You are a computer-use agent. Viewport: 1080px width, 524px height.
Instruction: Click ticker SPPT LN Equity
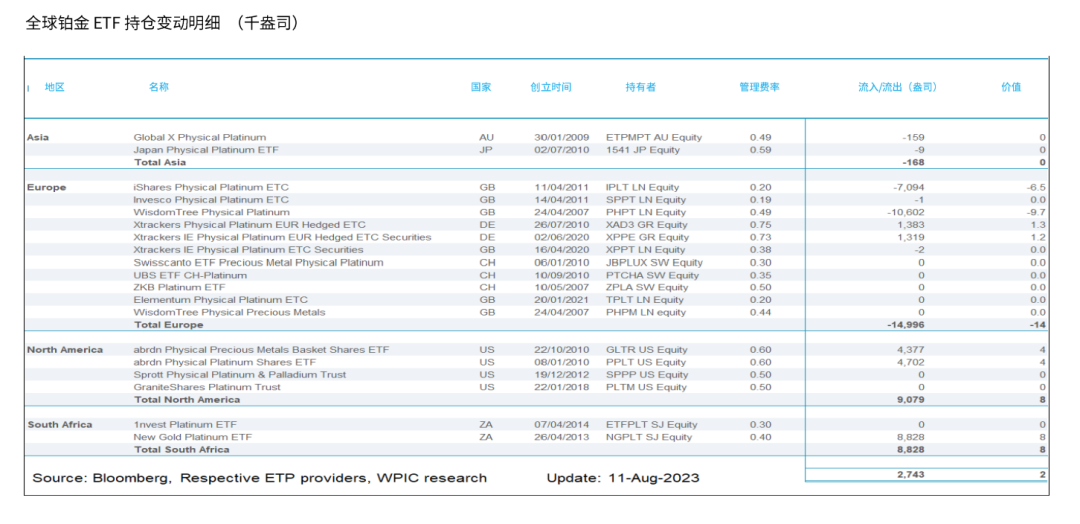[647, 200]
